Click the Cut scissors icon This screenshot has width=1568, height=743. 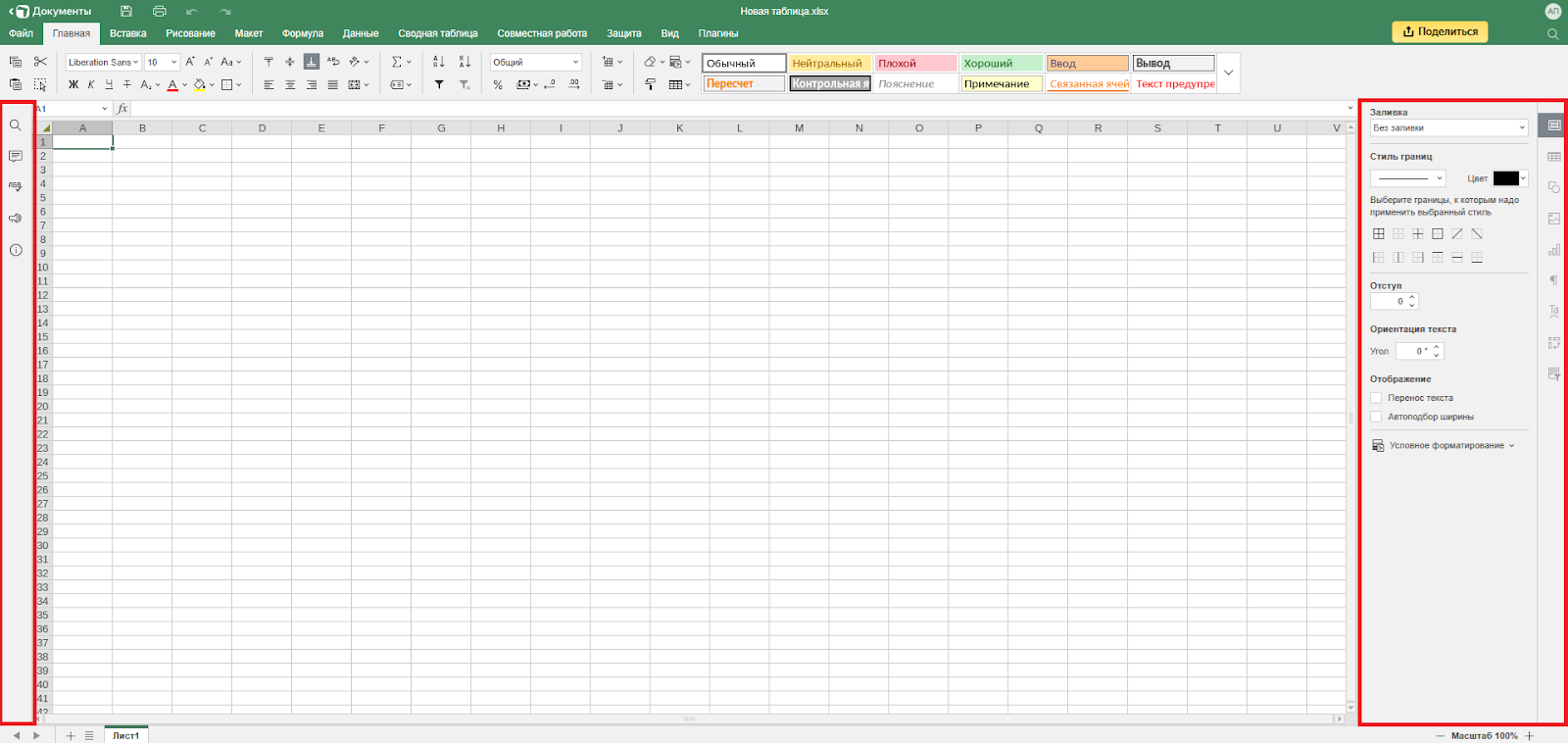pyautogui.click(x=40, y=62)
